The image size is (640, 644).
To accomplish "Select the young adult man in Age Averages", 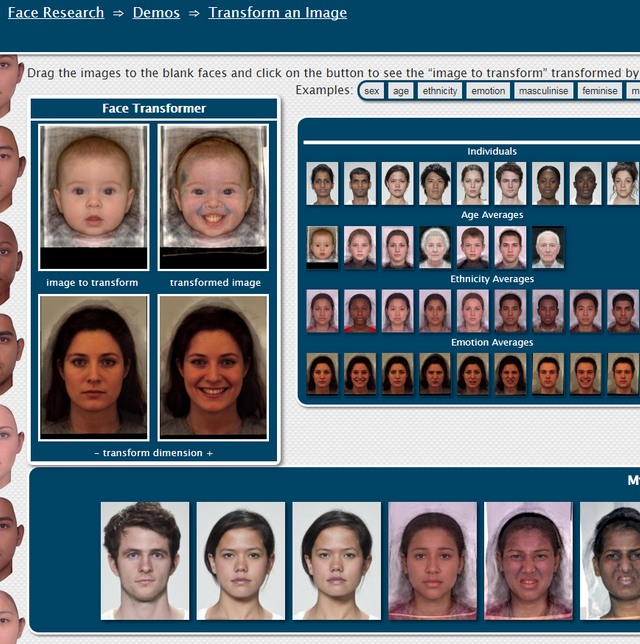I will pyautogui.click(x=510, y=247).
